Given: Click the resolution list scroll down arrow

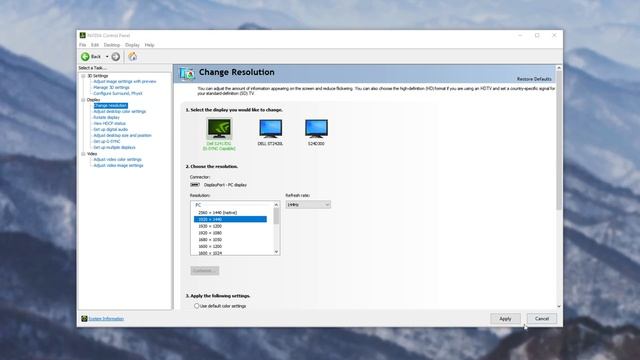Looking at the screenshot, I should click(x=276, y=252).
